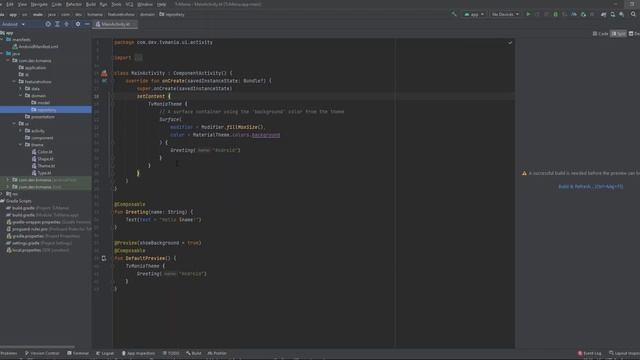Click Collapse All in the project panel header
This screenshot has width=640, height=360.
click(x=67, y=24)
